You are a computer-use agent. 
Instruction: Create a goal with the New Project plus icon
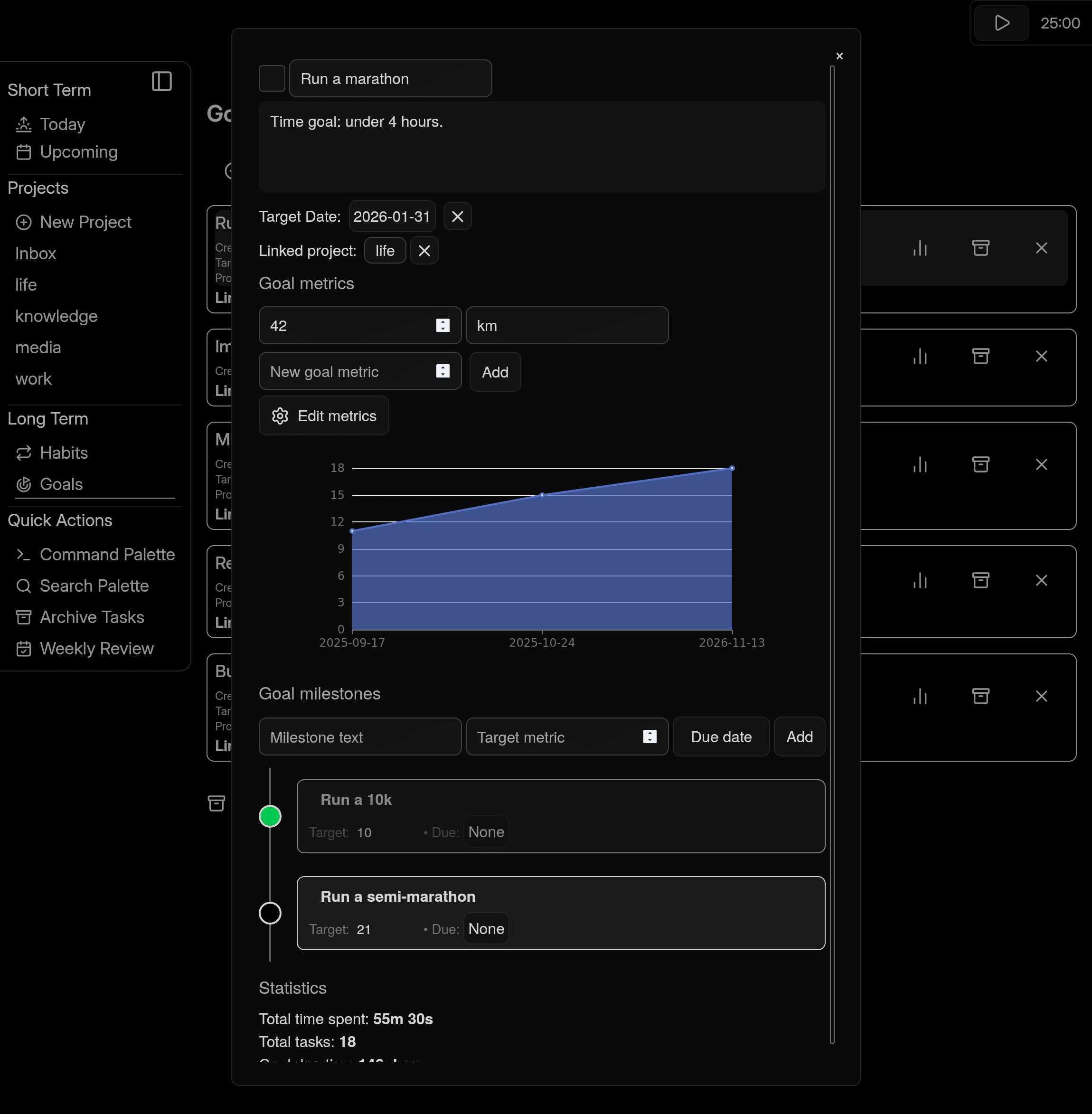[25, 222]
